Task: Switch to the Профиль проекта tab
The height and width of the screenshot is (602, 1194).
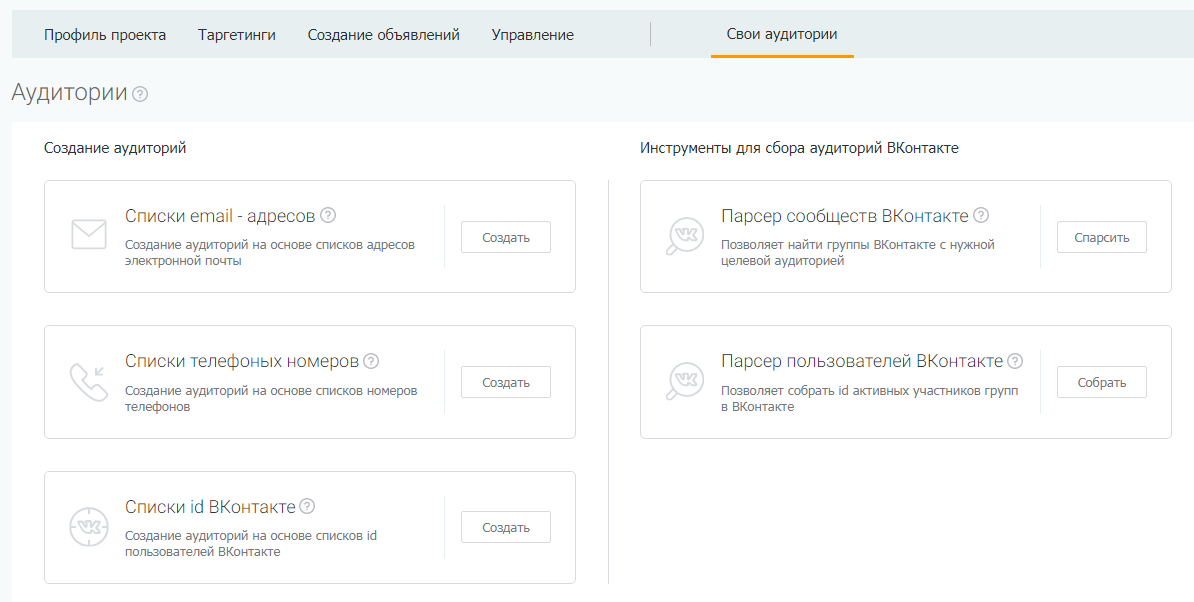Action: (x=105, y=35)
